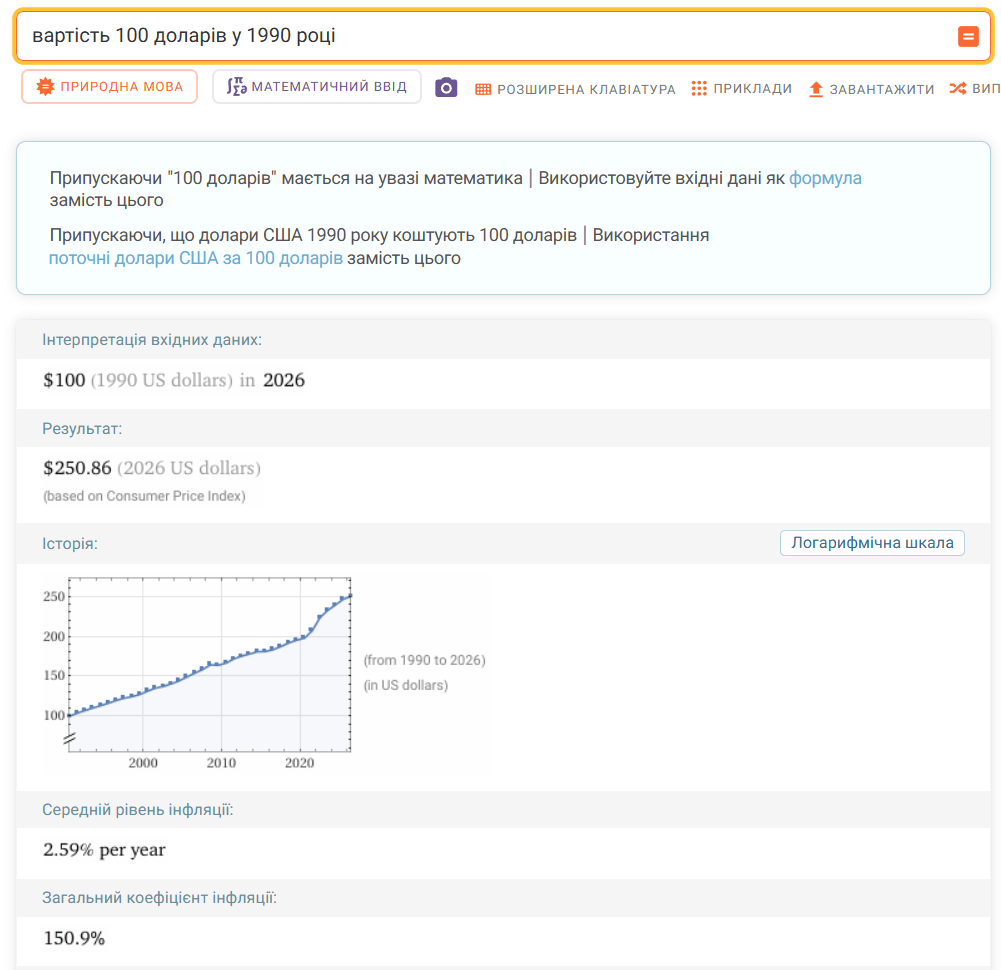Toggle Логарифмічна шкала for history plot
This screenshot has width=1001, height=970.
pyautogui.click(x=871, y=543)
